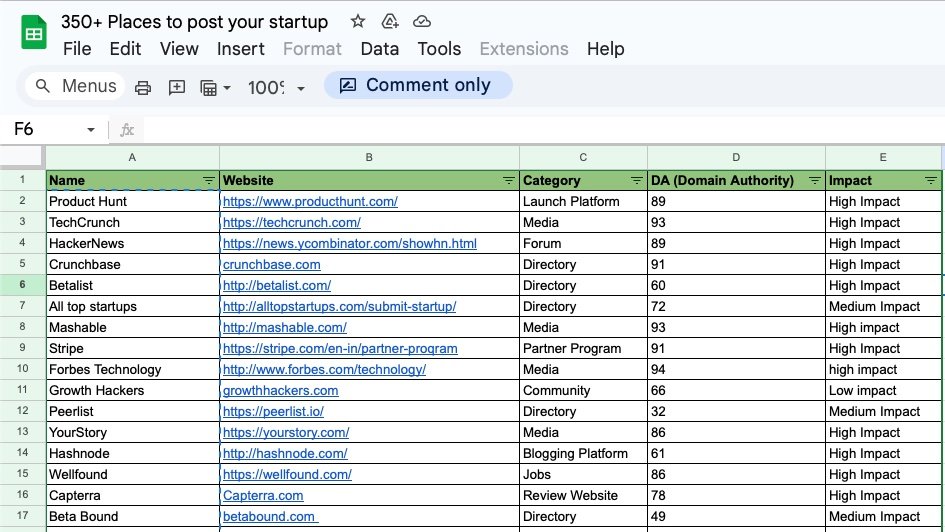This screenshot has width=945, height=532.
Task: Open the peerlist.io link
Action: coord(273,412)
